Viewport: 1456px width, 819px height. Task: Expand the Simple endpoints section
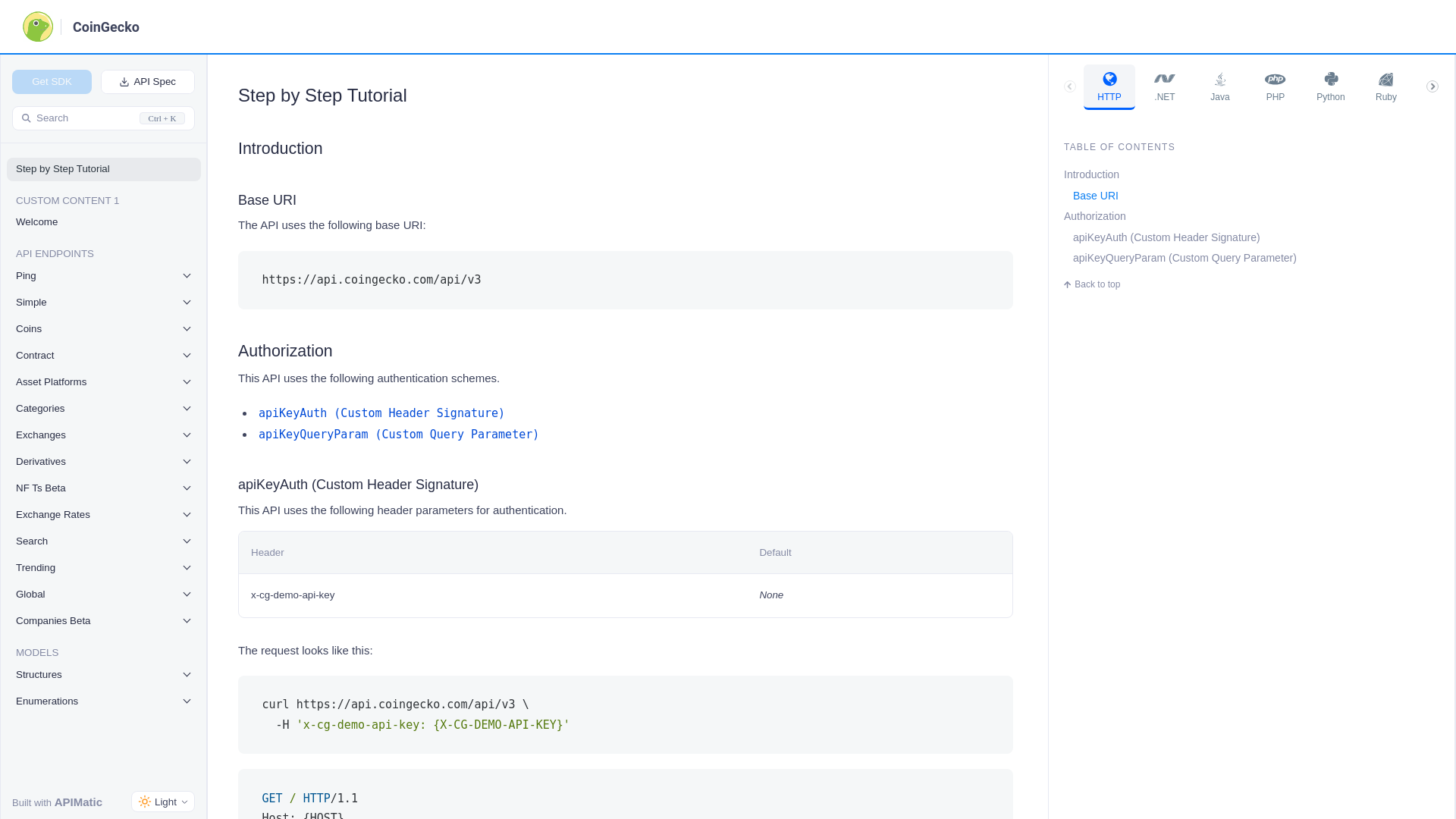[104, 303]
